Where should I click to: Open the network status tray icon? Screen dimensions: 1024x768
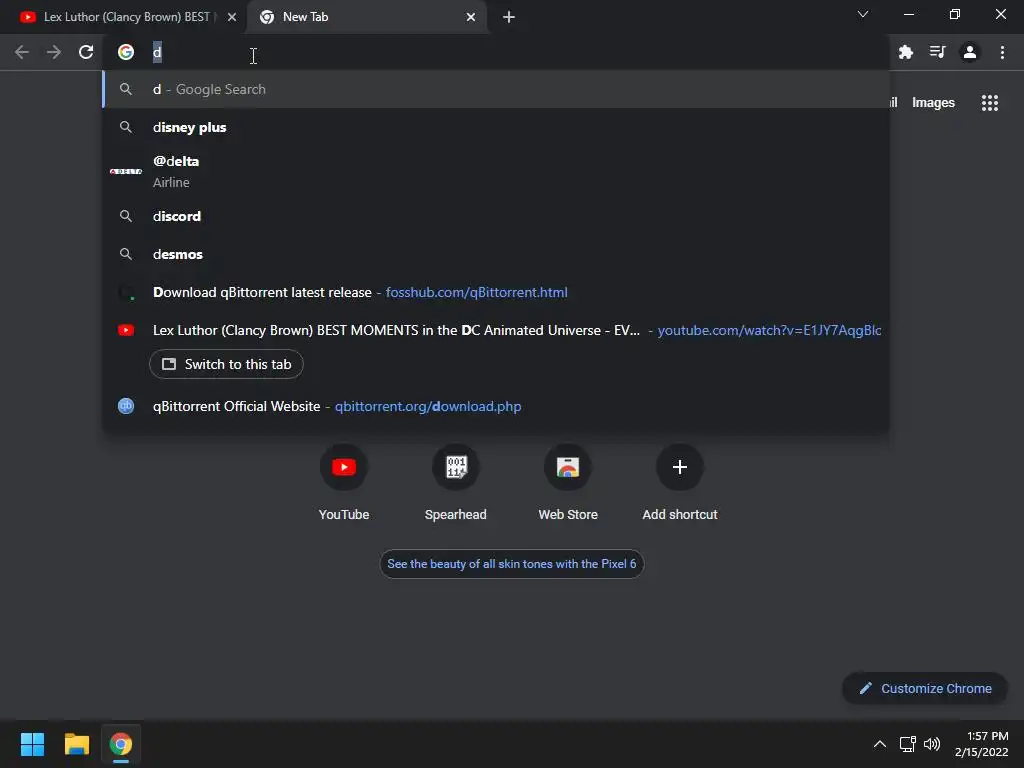click(907, 744)
